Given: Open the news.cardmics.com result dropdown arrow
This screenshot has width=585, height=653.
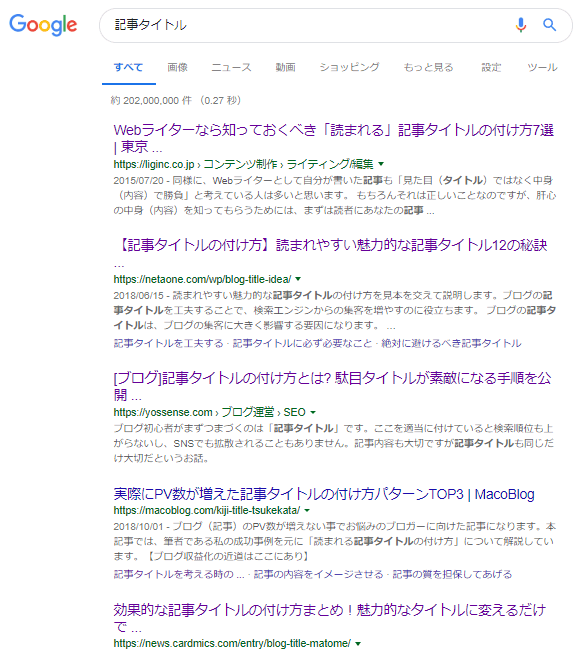Looking at the screenshot, I should pyautogui.click(x=358, y=644).
